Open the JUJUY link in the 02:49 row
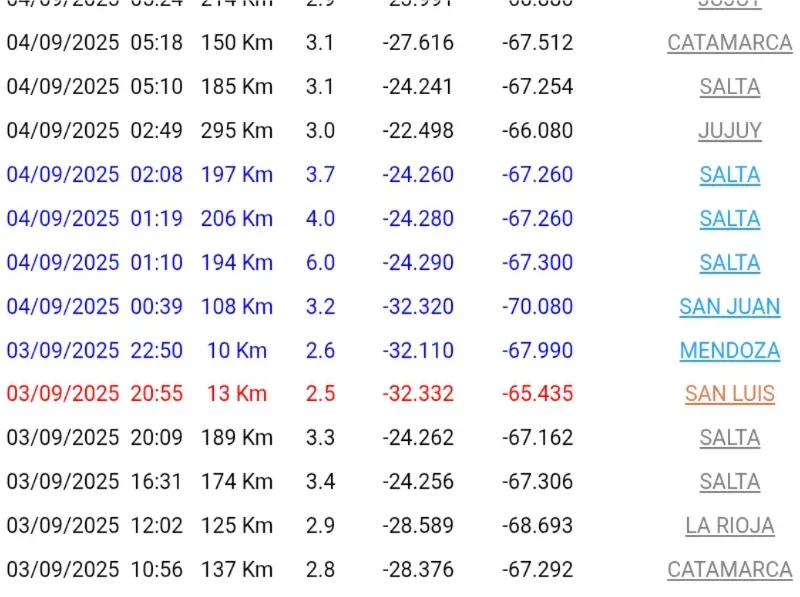Viewport: 800px width, 597px height. [729, 131]
